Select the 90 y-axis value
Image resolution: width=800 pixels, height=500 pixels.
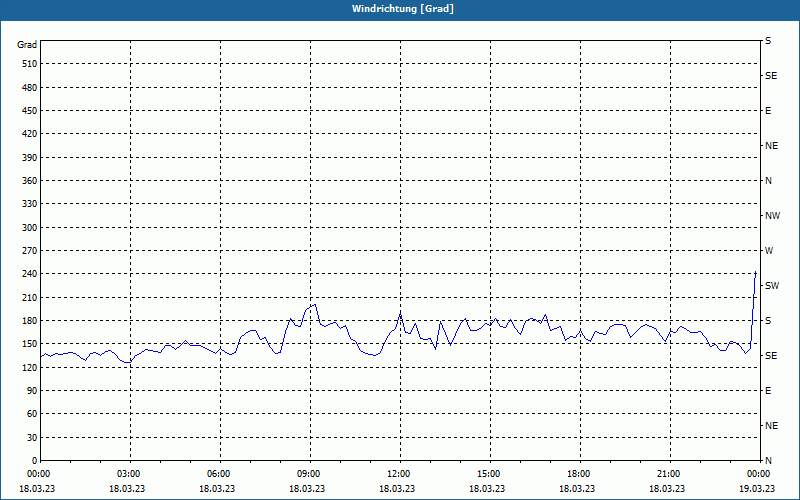pyautogui.click(x=32, y=390)
